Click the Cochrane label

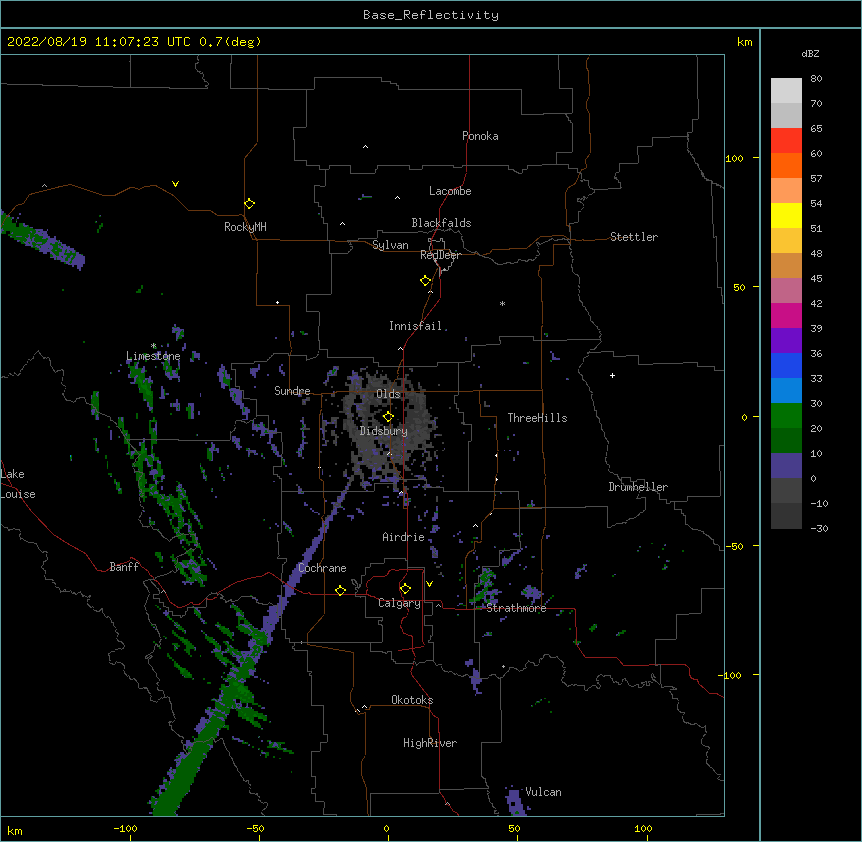tap(322, 568)
